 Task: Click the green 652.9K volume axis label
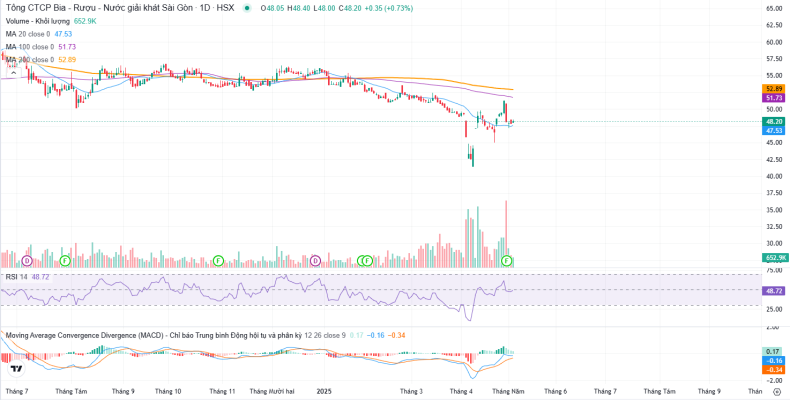click(775, 258)
